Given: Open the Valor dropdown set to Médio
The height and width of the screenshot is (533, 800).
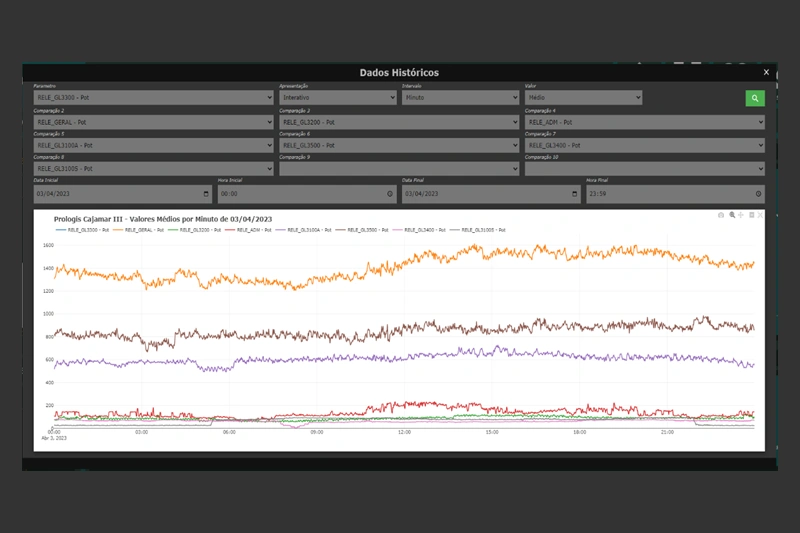Looking at the screenshot, I should 583,98.
